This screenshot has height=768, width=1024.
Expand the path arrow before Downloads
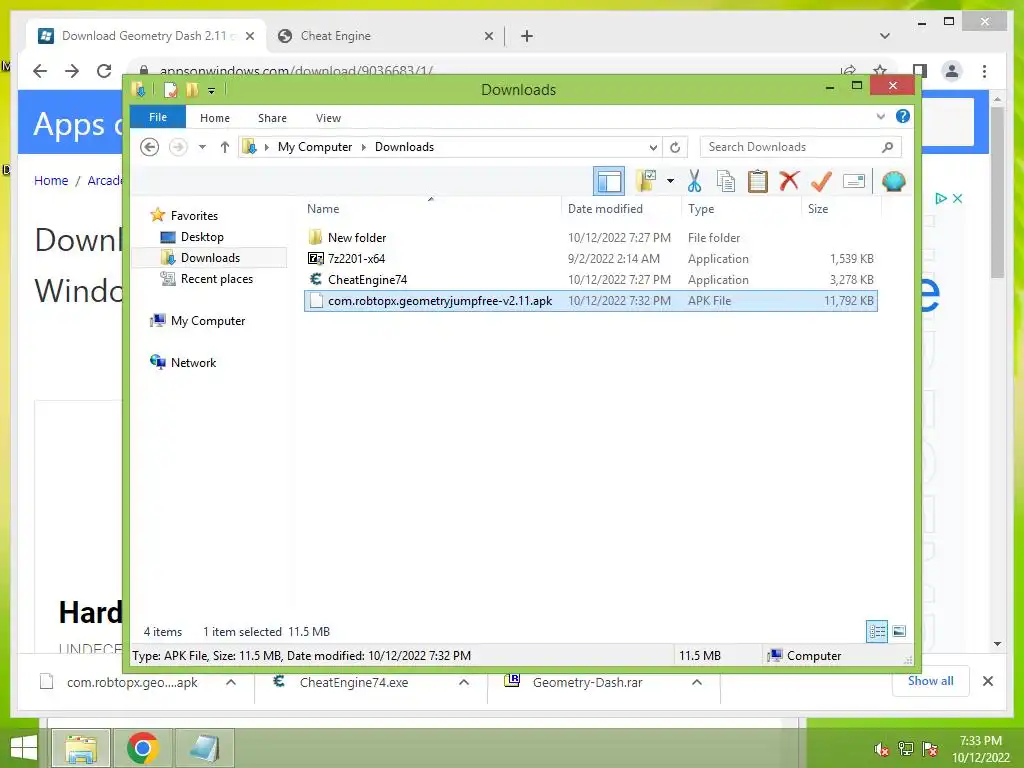click(364, 147)
